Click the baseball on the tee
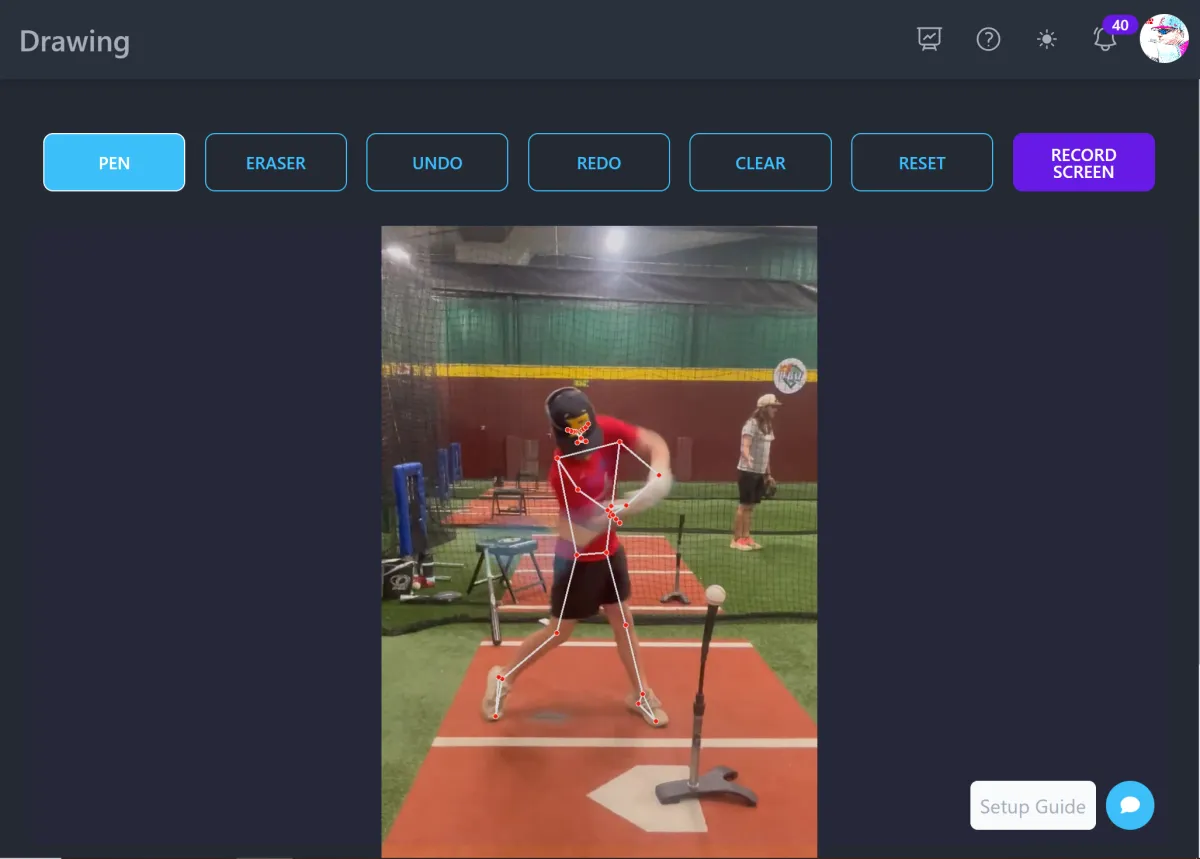This screenshot has width=1200, height=859. (715, 594)
